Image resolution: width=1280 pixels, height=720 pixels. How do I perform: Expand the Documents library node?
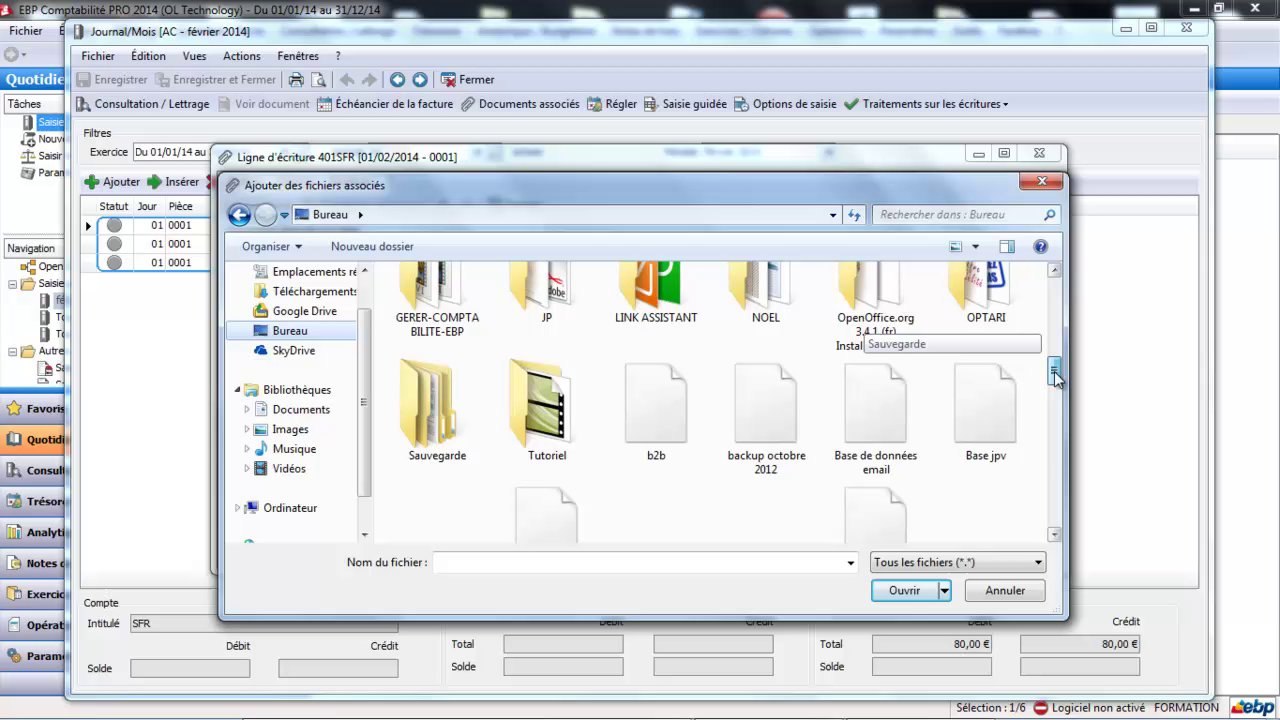(247, 410)
